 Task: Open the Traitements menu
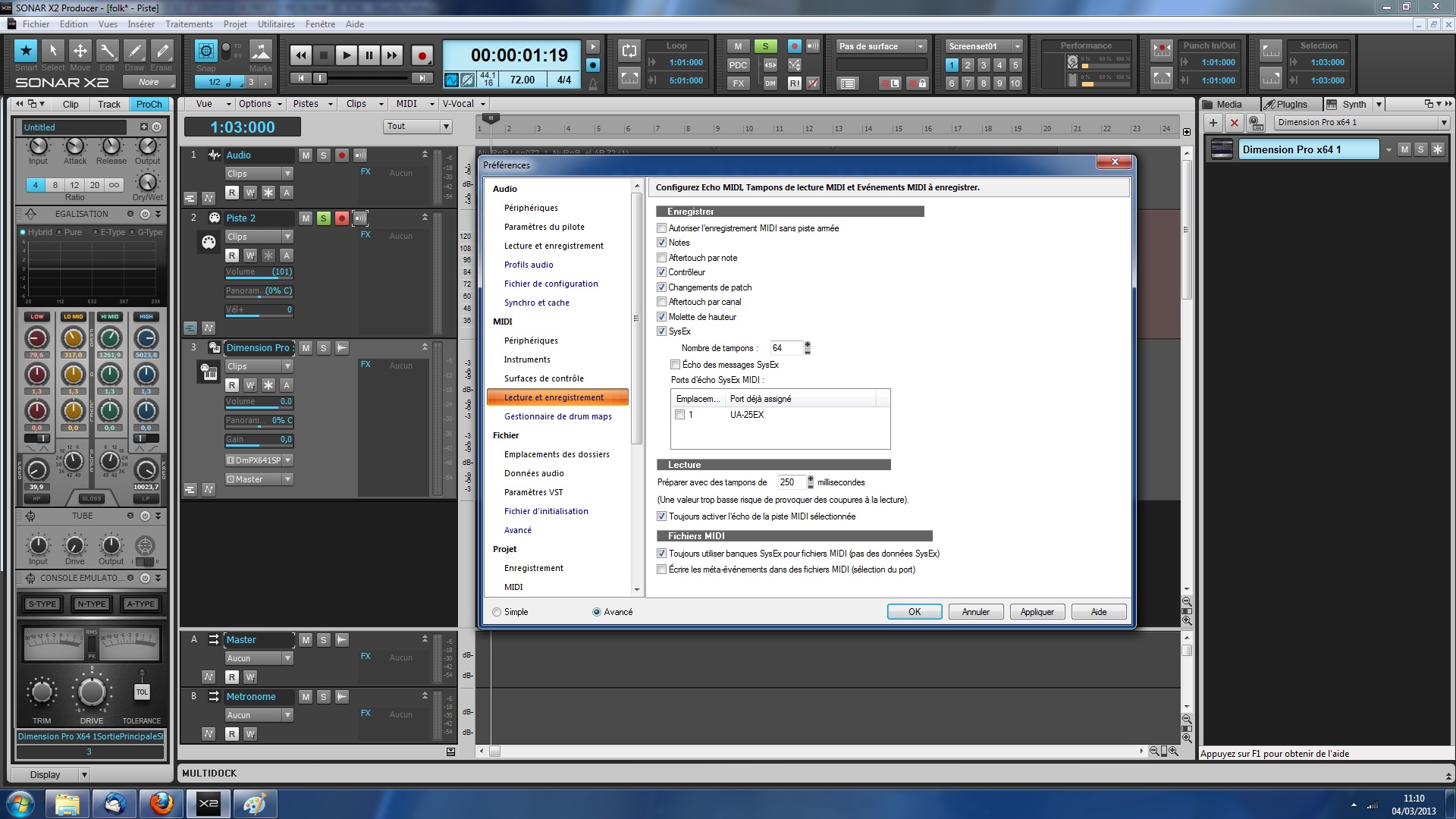pos(189,24)
